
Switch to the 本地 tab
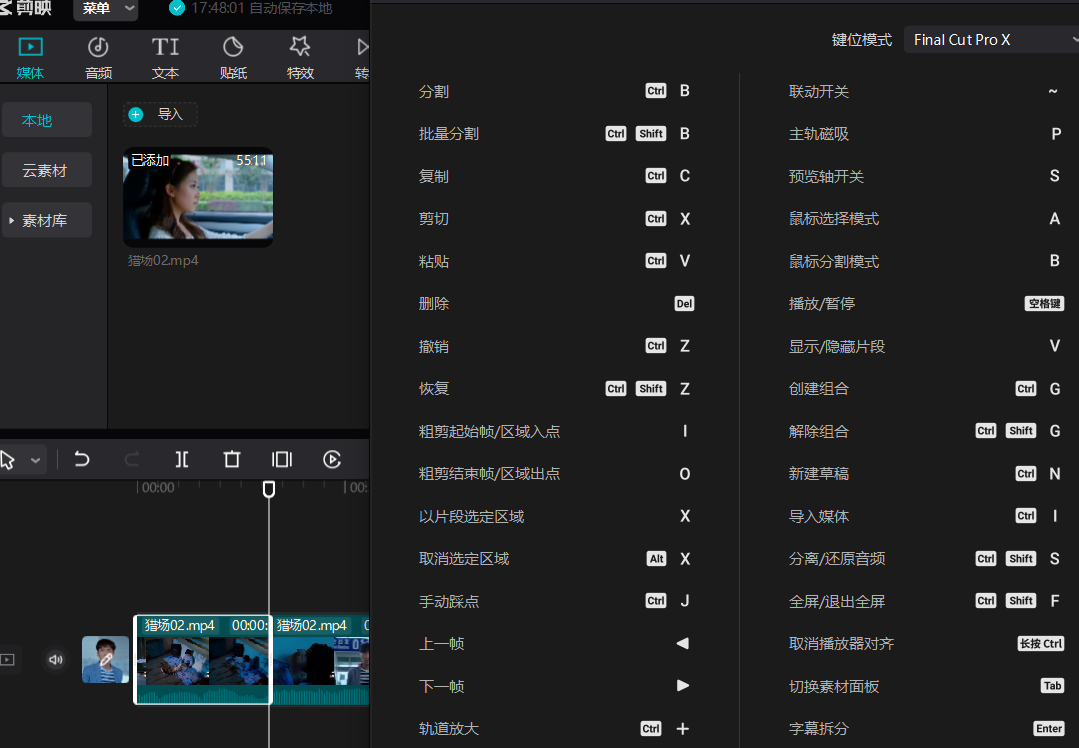[47, 119]
